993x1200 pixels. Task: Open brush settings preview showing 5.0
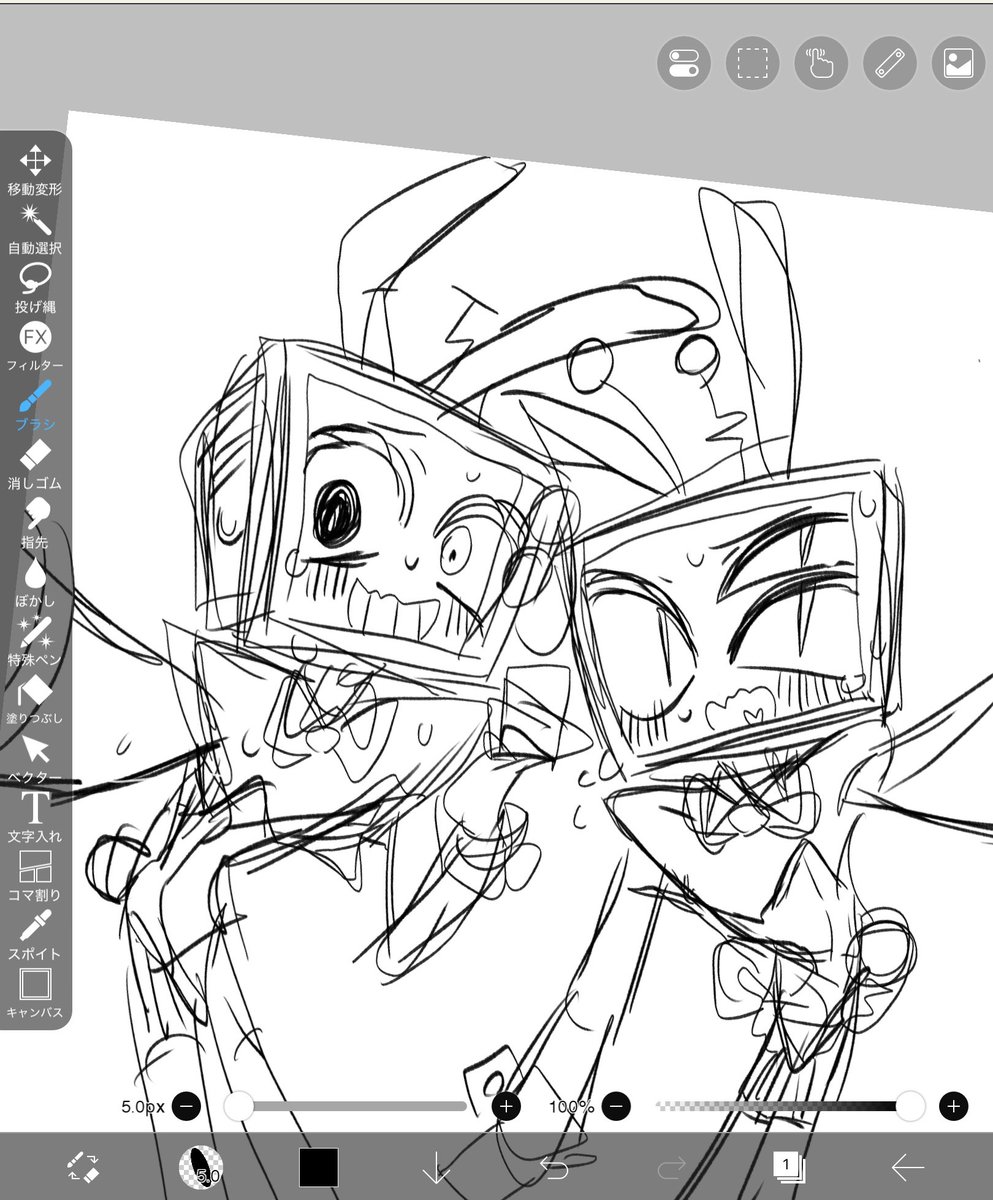[201, 1166]
